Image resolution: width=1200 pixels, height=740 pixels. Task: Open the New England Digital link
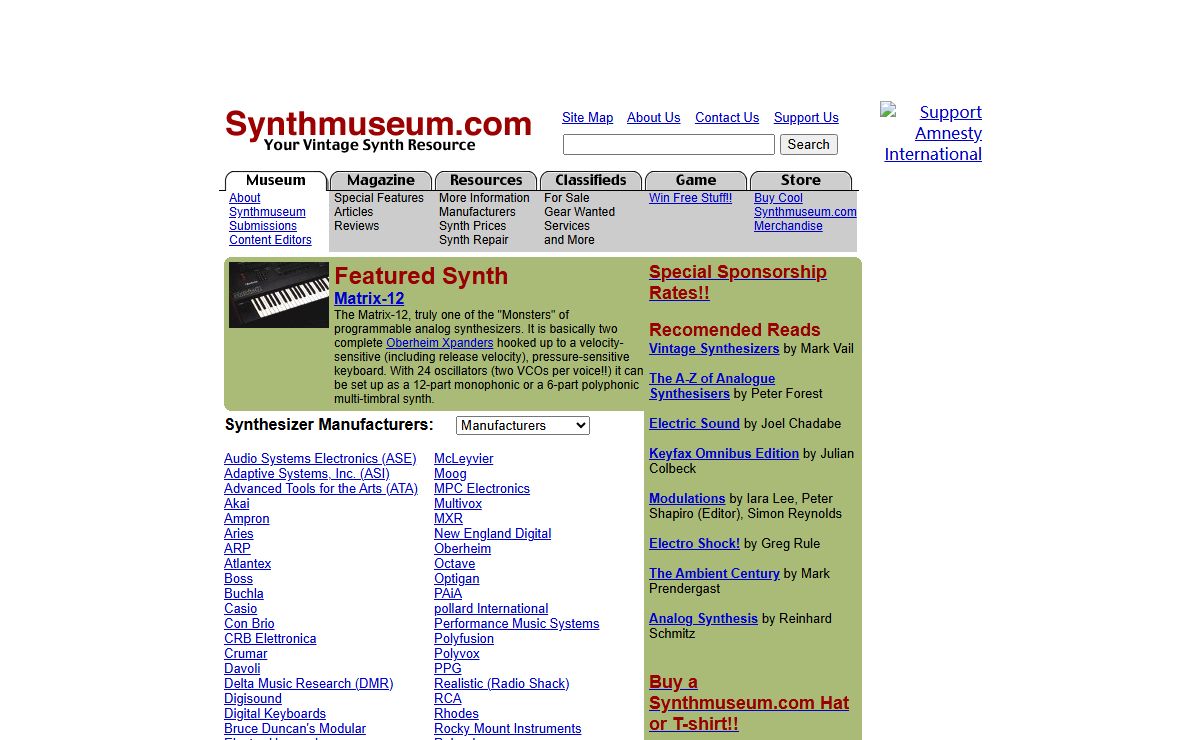[x=493, y=534]
